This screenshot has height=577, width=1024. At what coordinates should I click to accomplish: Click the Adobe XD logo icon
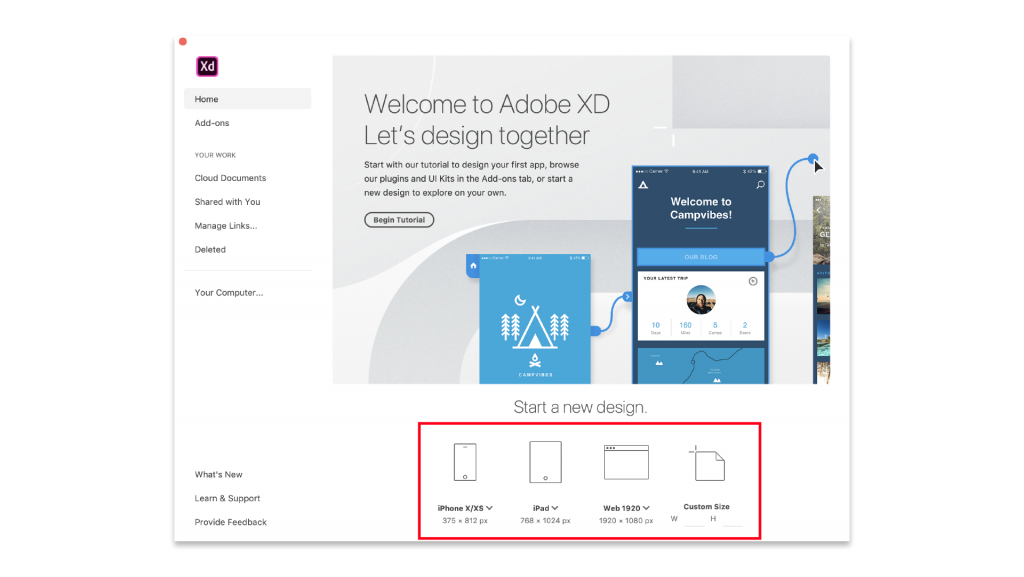207,67
